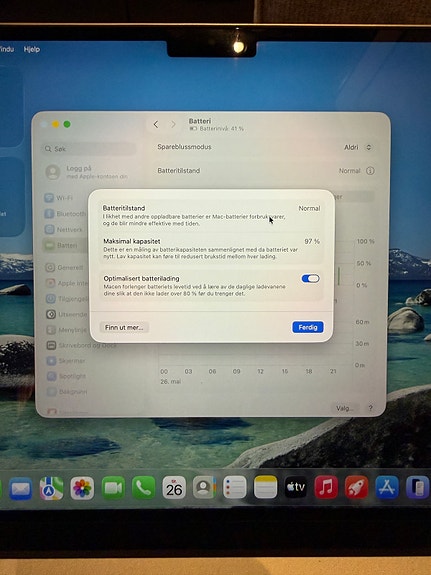Image resolution: width=431 pixels, height=575 pixels.
Task: Open the Hjelp menu
Action: (32, 49)
